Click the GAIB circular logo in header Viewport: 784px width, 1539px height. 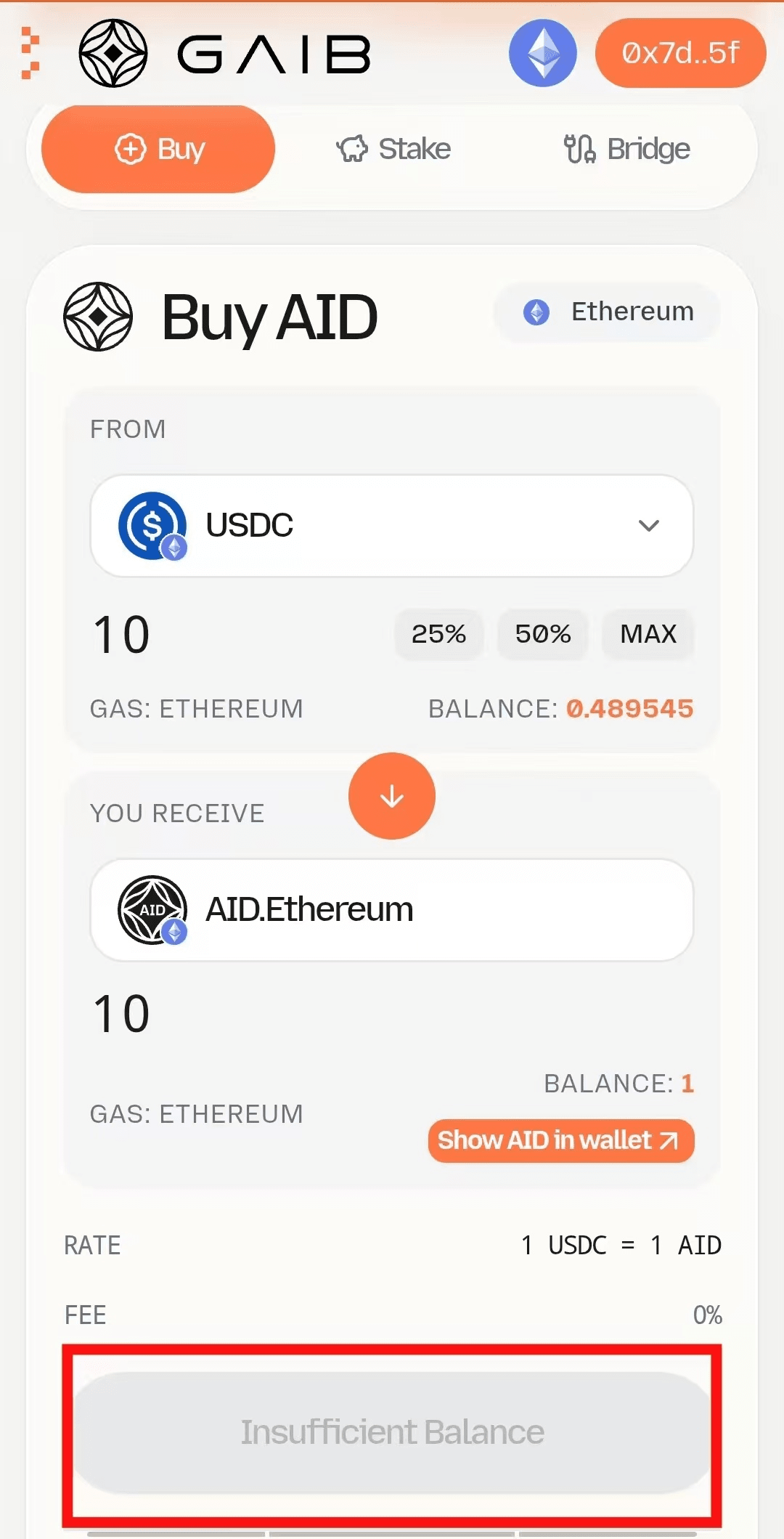113,53
